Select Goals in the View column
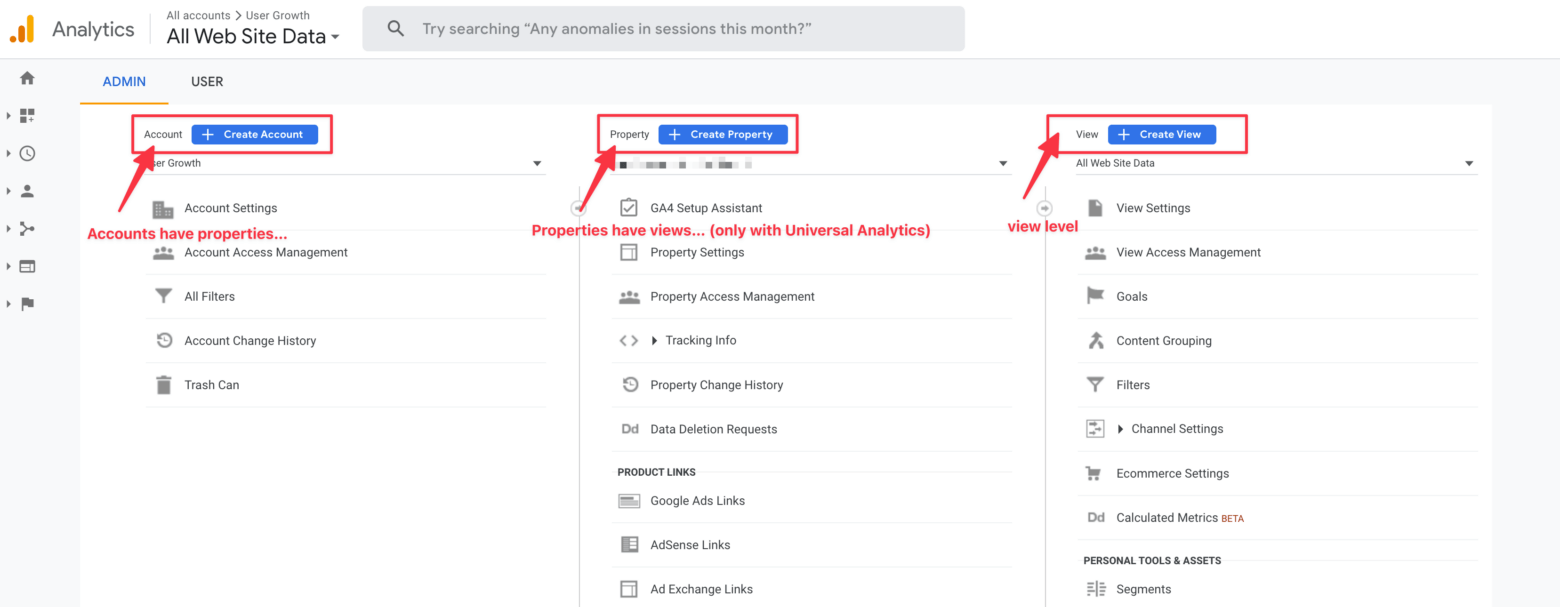Screen dimensions: 1560x607 [1131, 296]
